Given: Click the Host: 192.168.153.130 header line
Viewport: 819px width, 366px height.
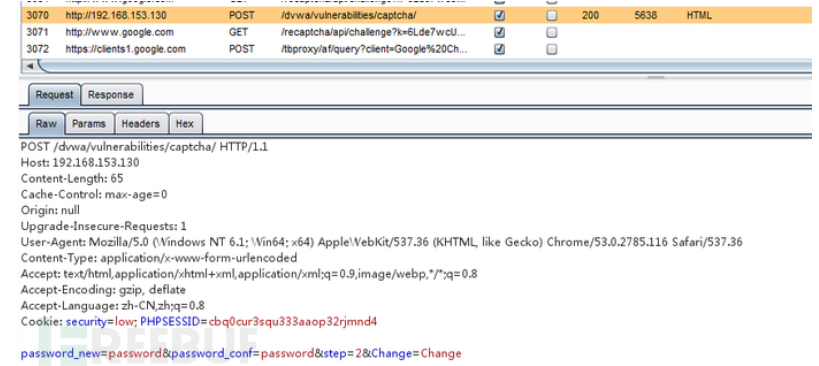Looking at the screenshot, I should 80,162.
